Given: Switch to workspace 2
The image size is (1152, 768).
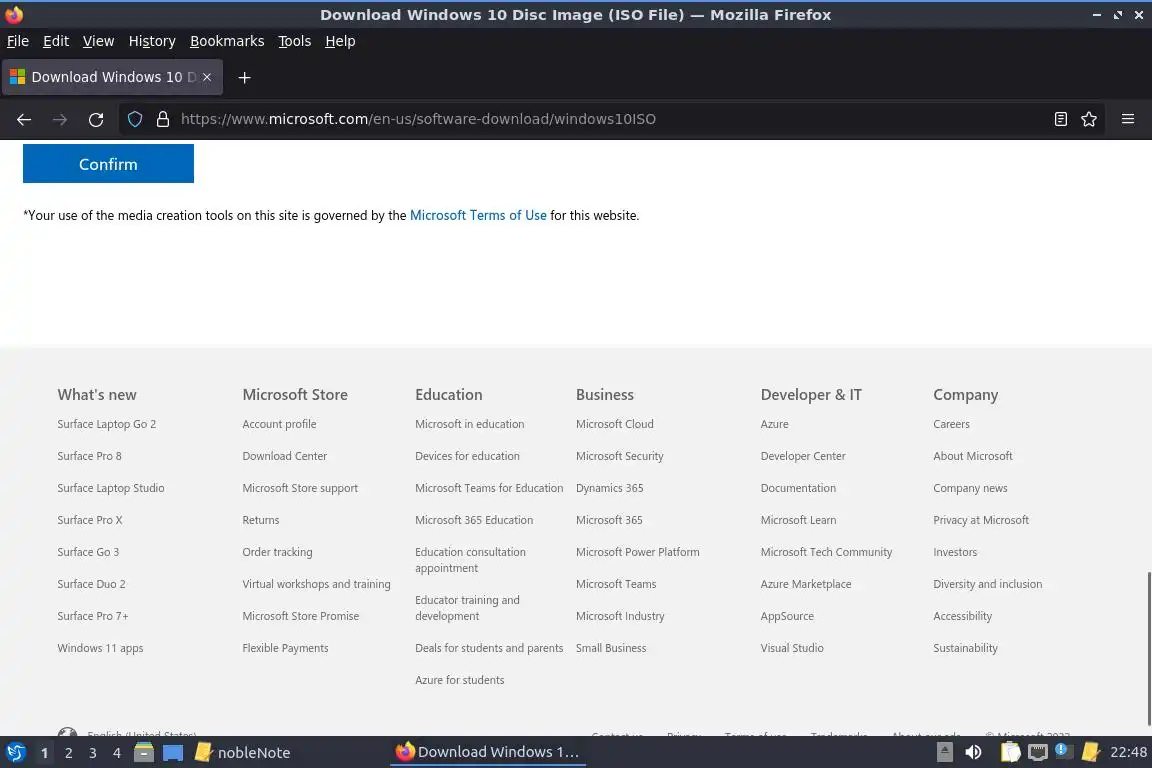Looking at the screenshot, I should click(68, 753).
